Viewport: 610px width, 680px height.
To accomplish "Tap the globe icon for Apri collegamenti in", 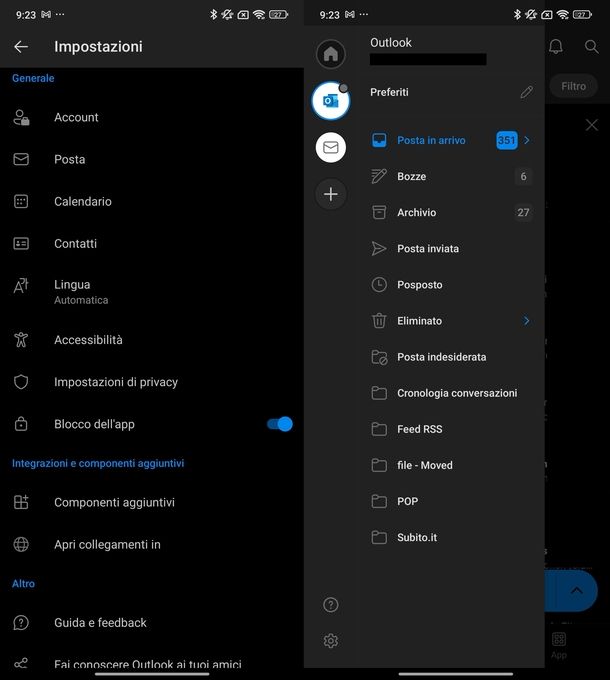I will 21,544.
